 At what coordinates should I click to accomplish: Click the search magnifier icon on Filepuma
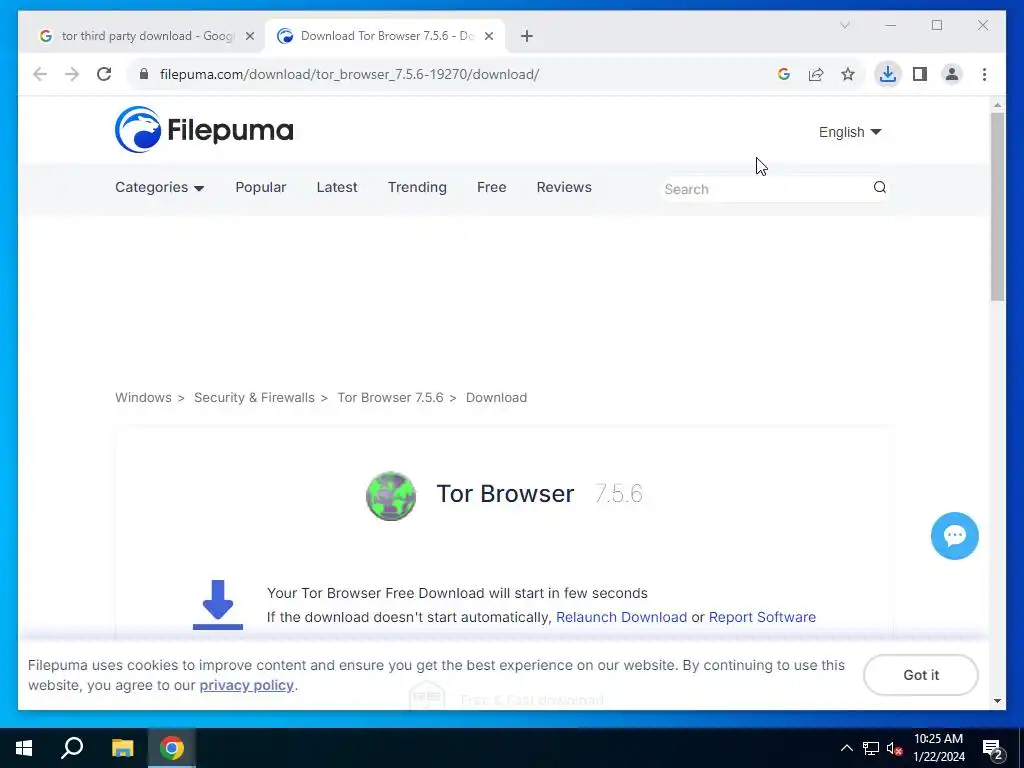880,187
